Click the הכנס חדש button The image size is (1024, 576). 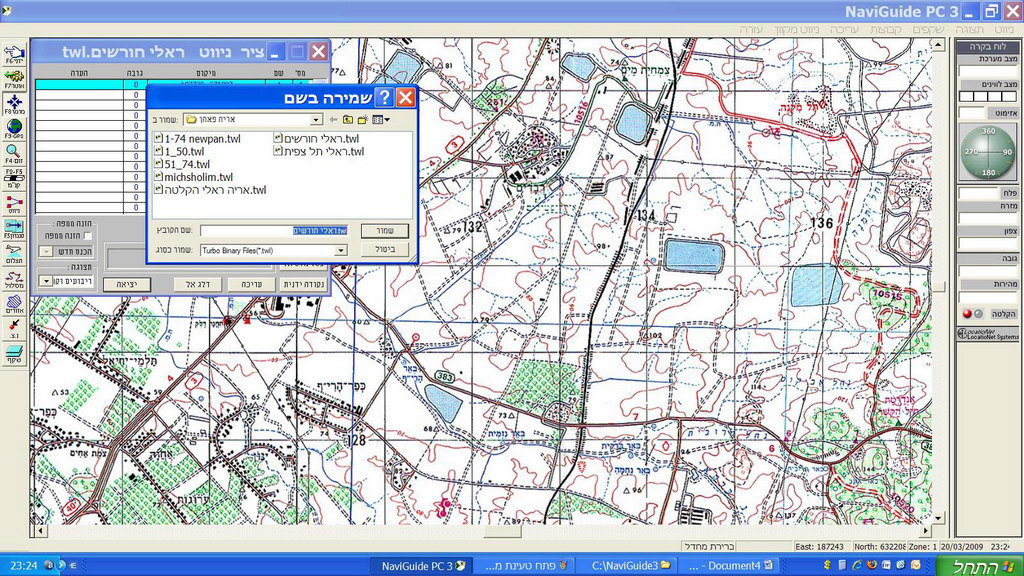point(74,251)
